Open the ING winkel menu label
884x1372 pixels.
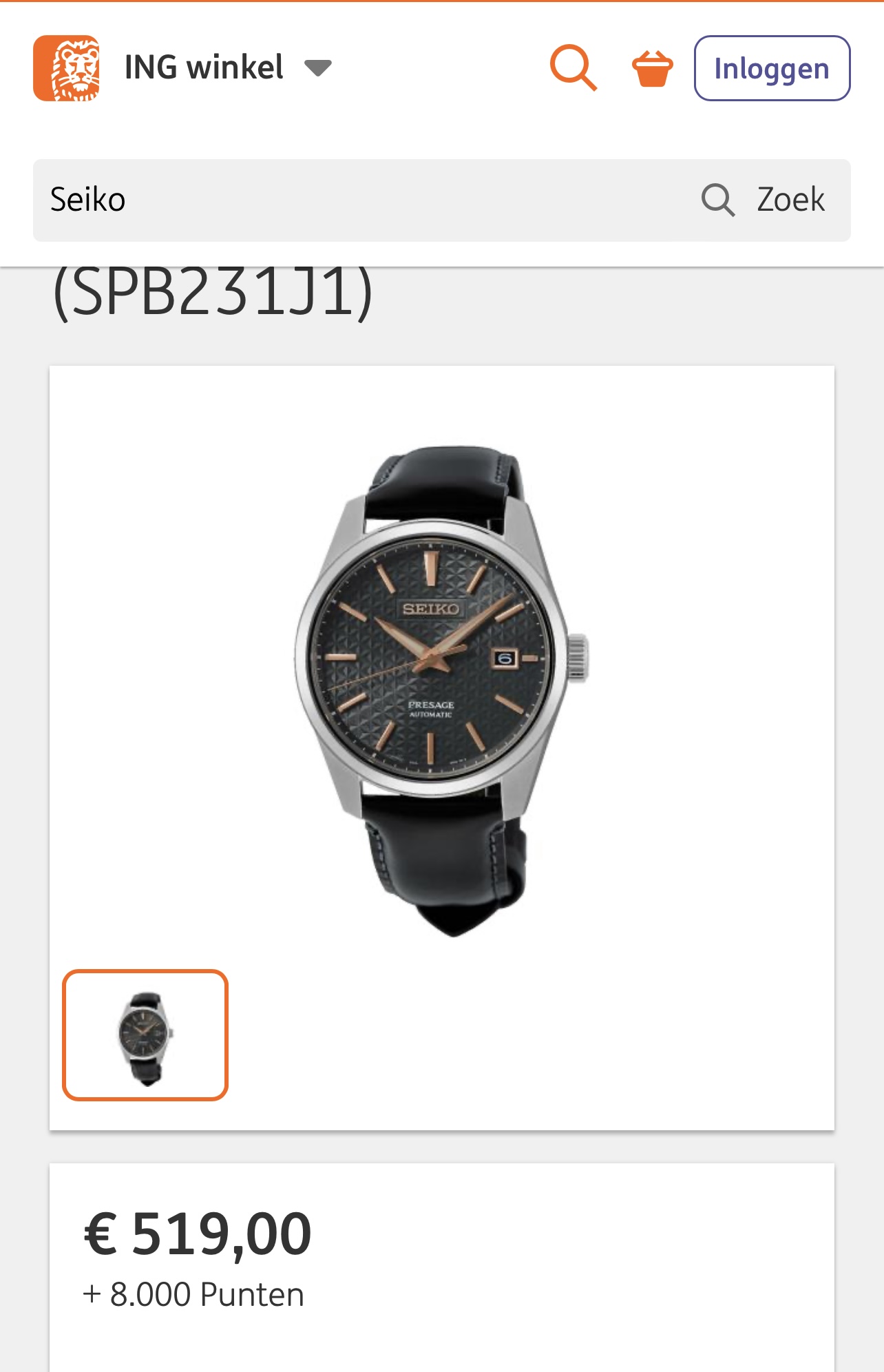[204, 67]
